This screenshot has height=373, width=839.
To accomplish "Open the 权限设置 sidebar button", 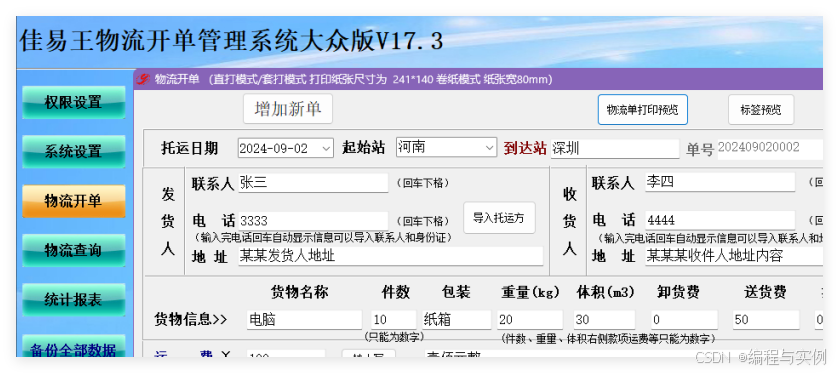I will 73,102.
